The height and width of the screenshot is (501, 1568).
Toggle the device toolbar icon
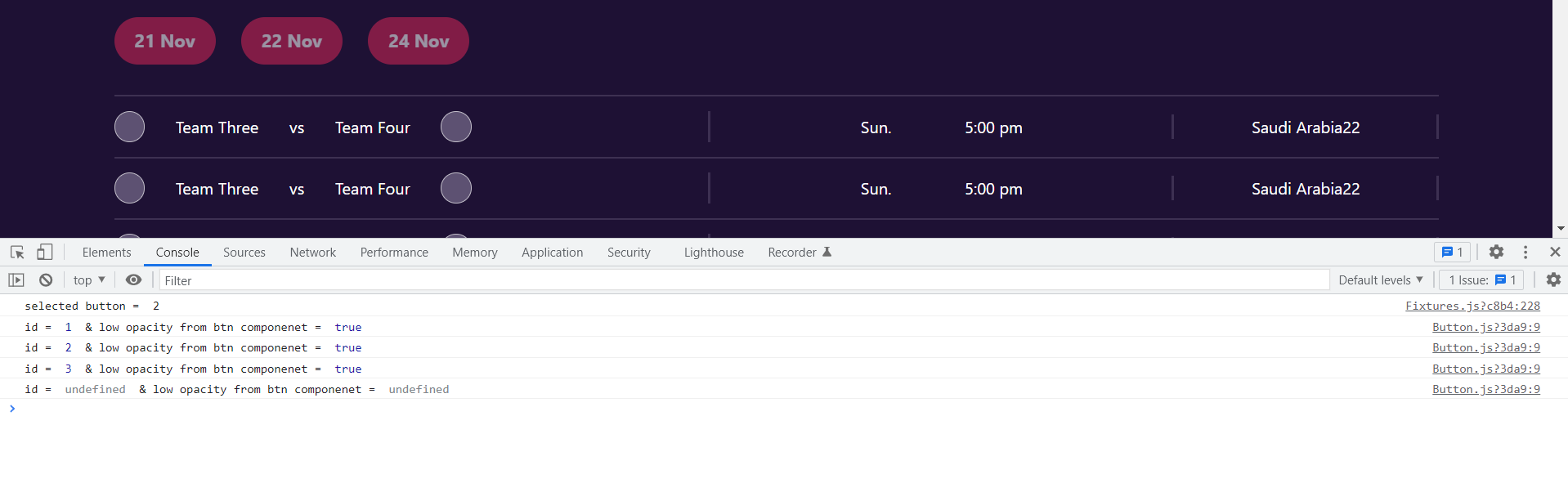pyautogui.click(x=44, y=253)
